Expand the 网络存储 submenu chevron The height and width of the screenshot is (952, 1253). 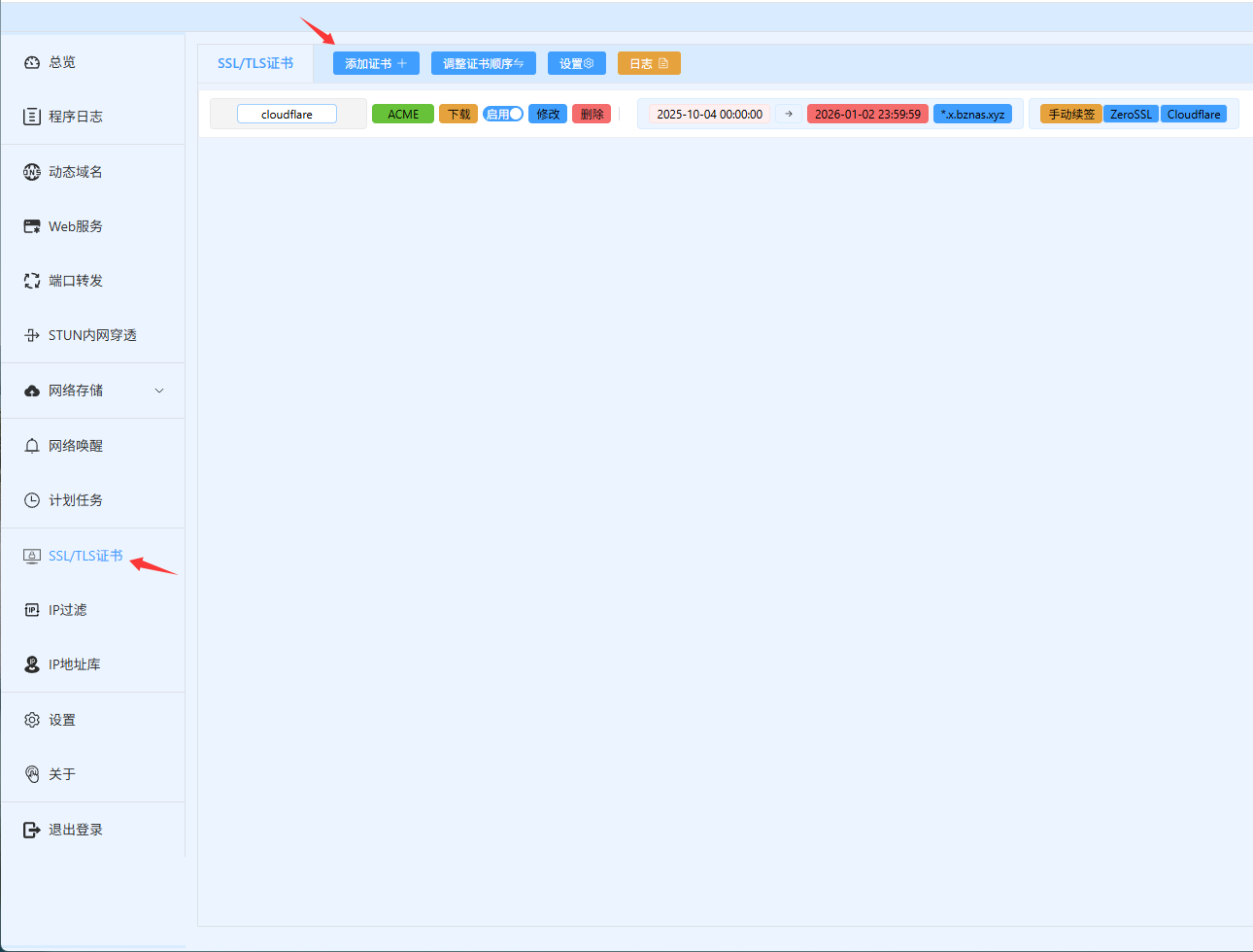pos(159,391)
